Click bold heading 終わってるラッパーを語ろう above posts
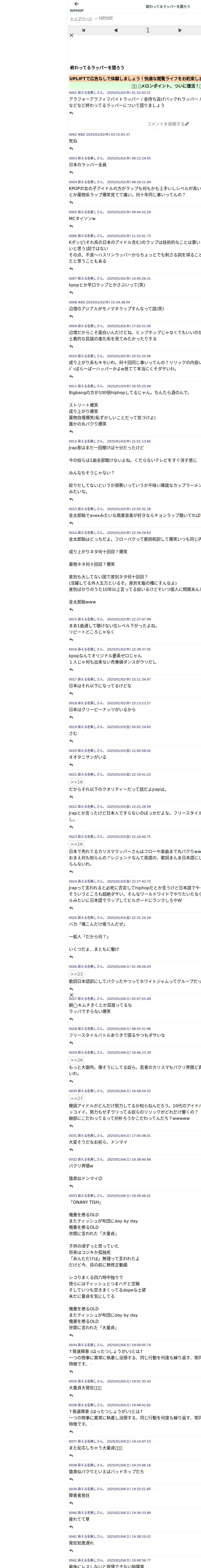This screenshot has width=201, height=1568. coord(97,68)
